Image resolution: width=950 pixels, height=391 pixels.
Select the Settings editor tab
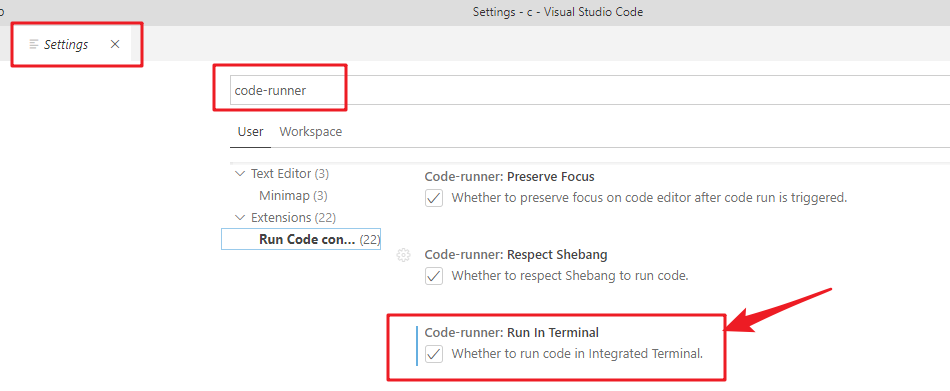coord(71,44)
